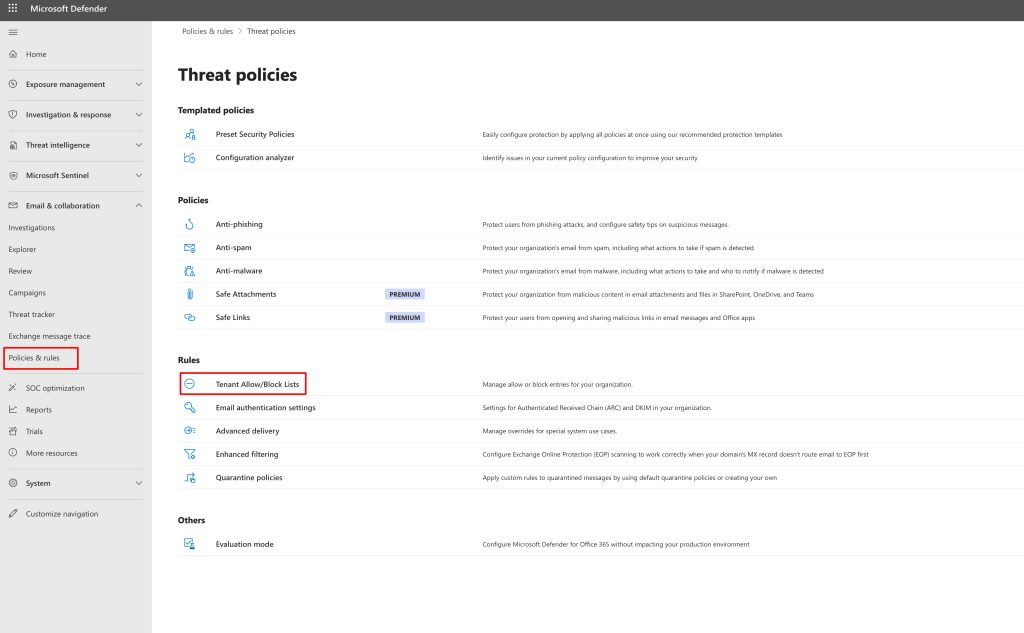This screenshot has width=1024, height=633.
Task: Click the Quarantine policies icon
Action: [x=190, y=478]
